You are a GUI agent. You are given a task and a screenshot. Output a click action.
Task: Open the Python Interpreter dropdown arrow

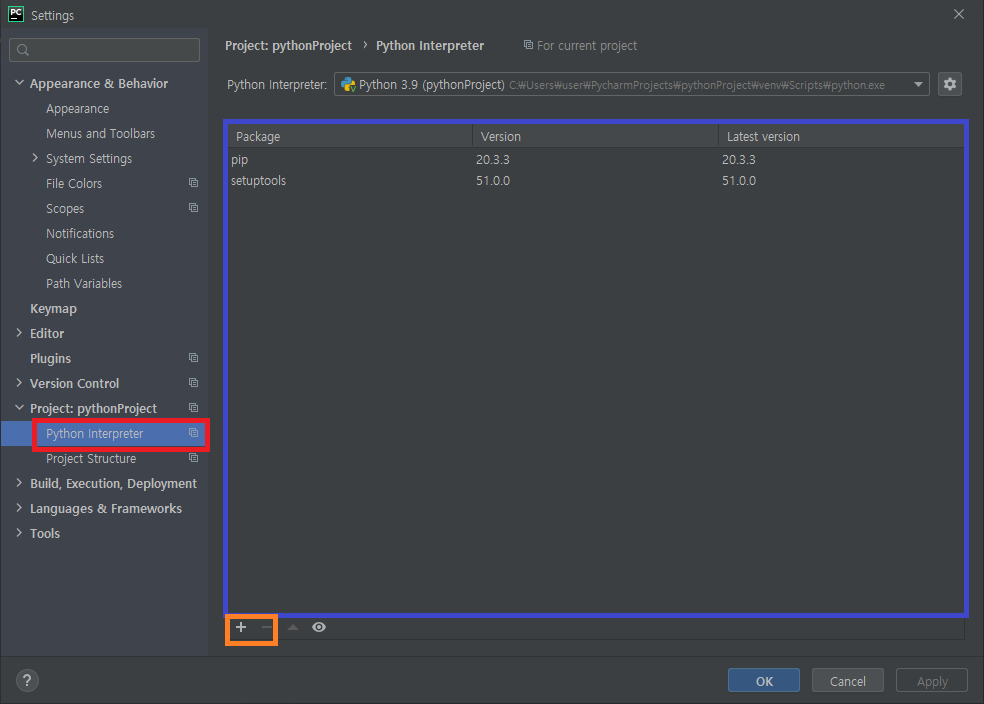point(918,84)
